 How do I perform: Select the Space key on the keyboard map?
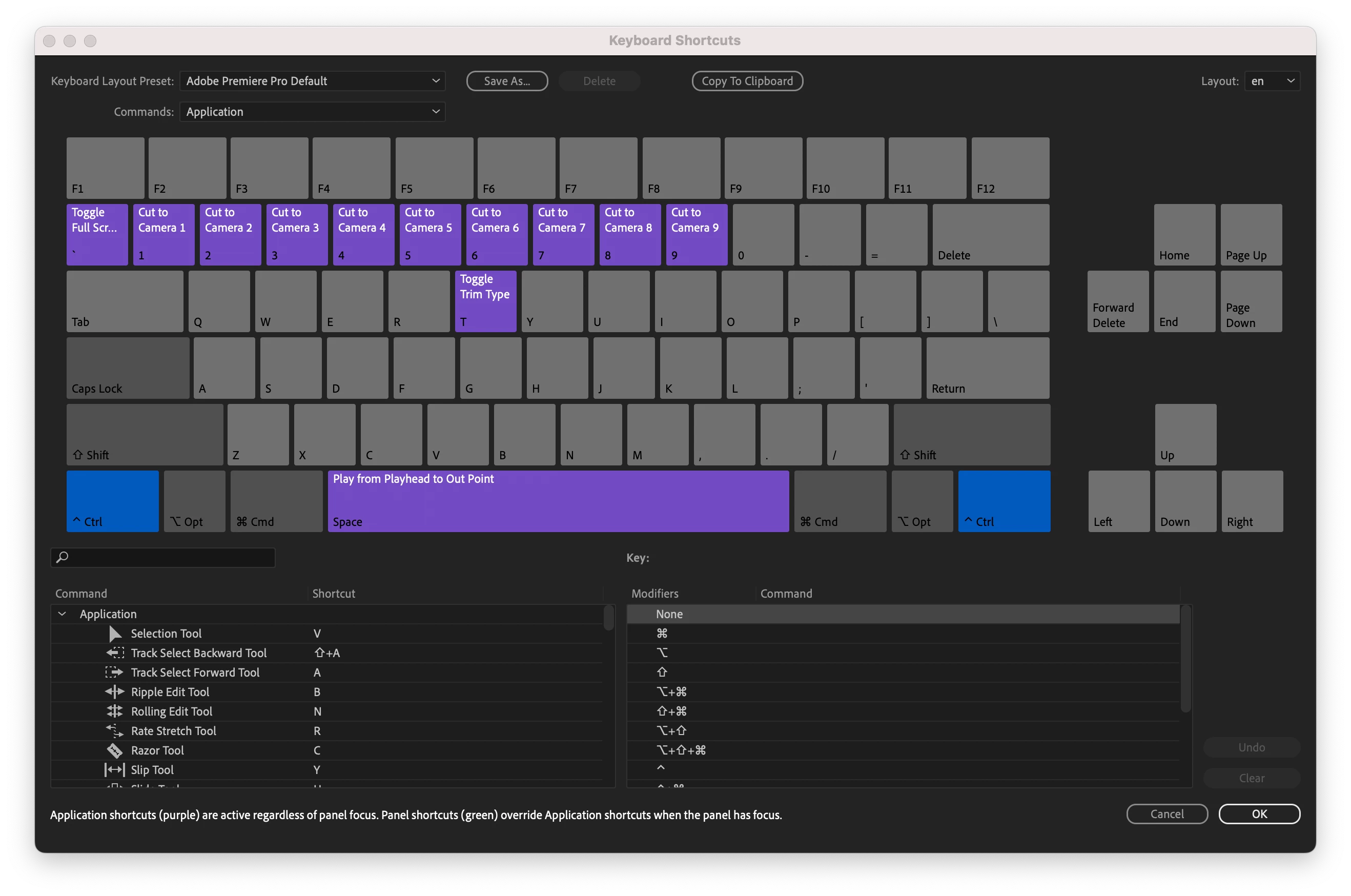click(558, 501)
